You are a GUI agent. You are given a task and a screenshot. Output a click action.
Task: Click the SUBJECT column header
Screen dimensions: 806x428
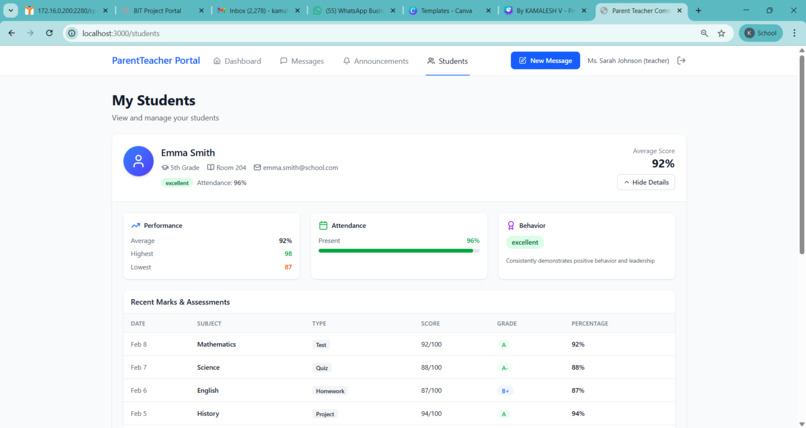pos(209,324)
